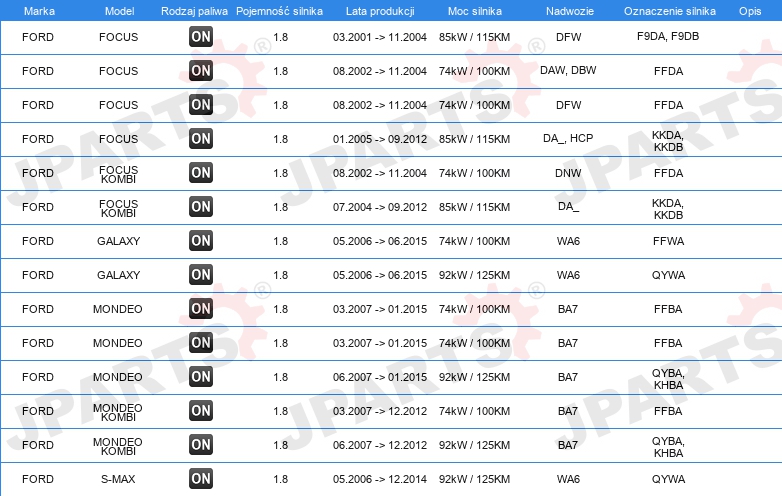This screenshot has width=782, height=496.
Task: Click the Moc silnika column header
Action: coord(475,11)
